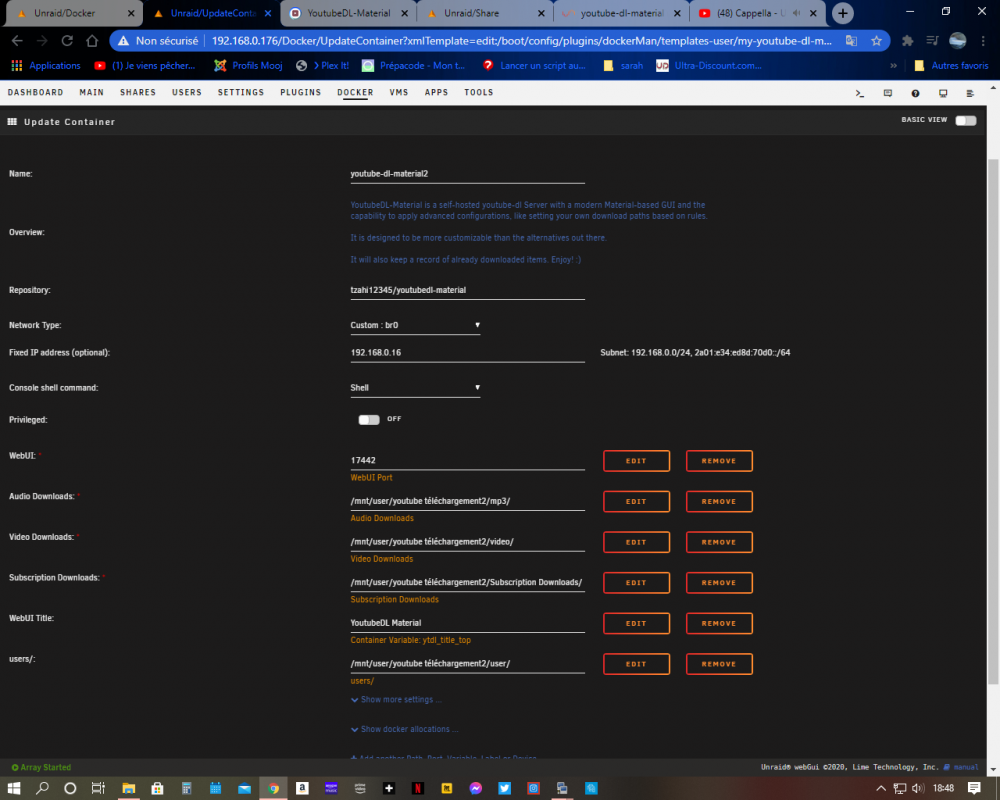Click the browser address bar URL
Image resolution: width=1000 pixels, height=800 pixels.
pyautogui.click(x=521, y=41)
